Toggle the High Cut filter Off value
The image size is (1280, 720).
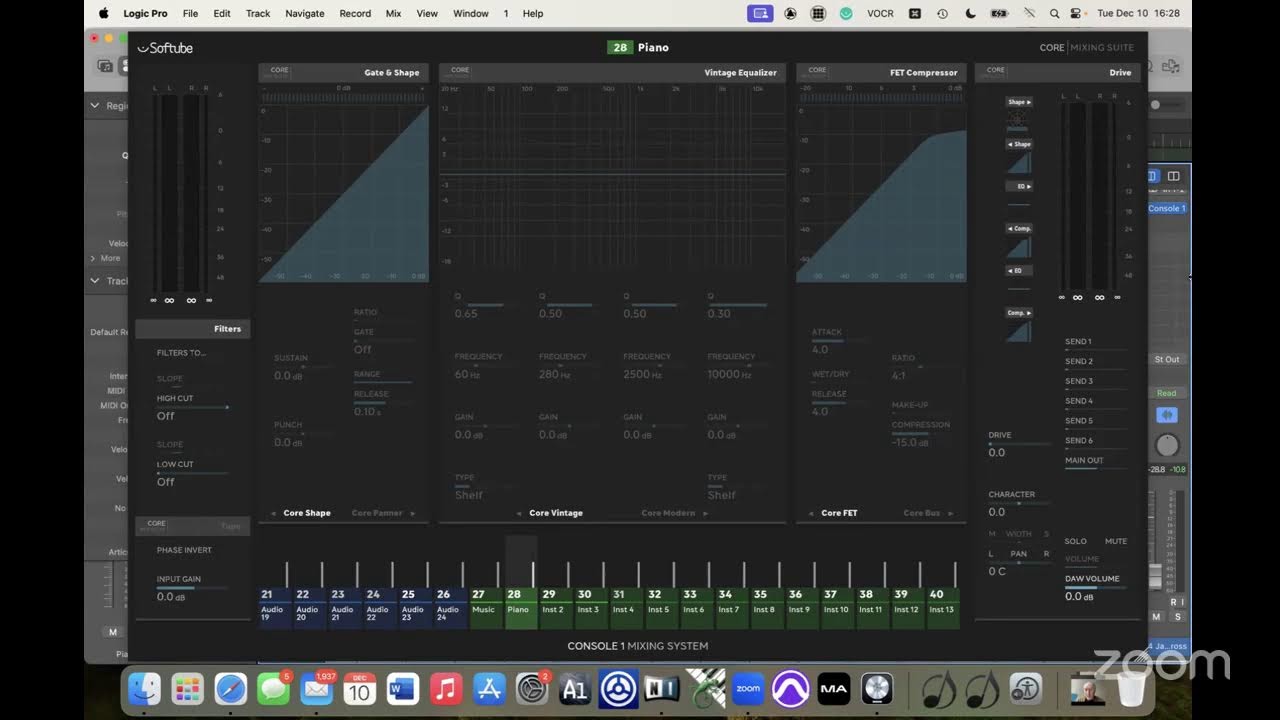tap(166, 415)
